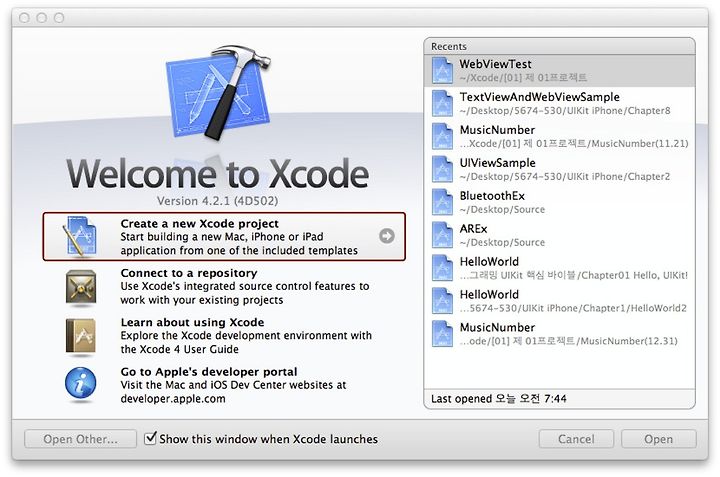720x477 pixels.
Task: Select HelloWorld under Chapter01 Hello, UIKit!
Action: click(559, 269)
